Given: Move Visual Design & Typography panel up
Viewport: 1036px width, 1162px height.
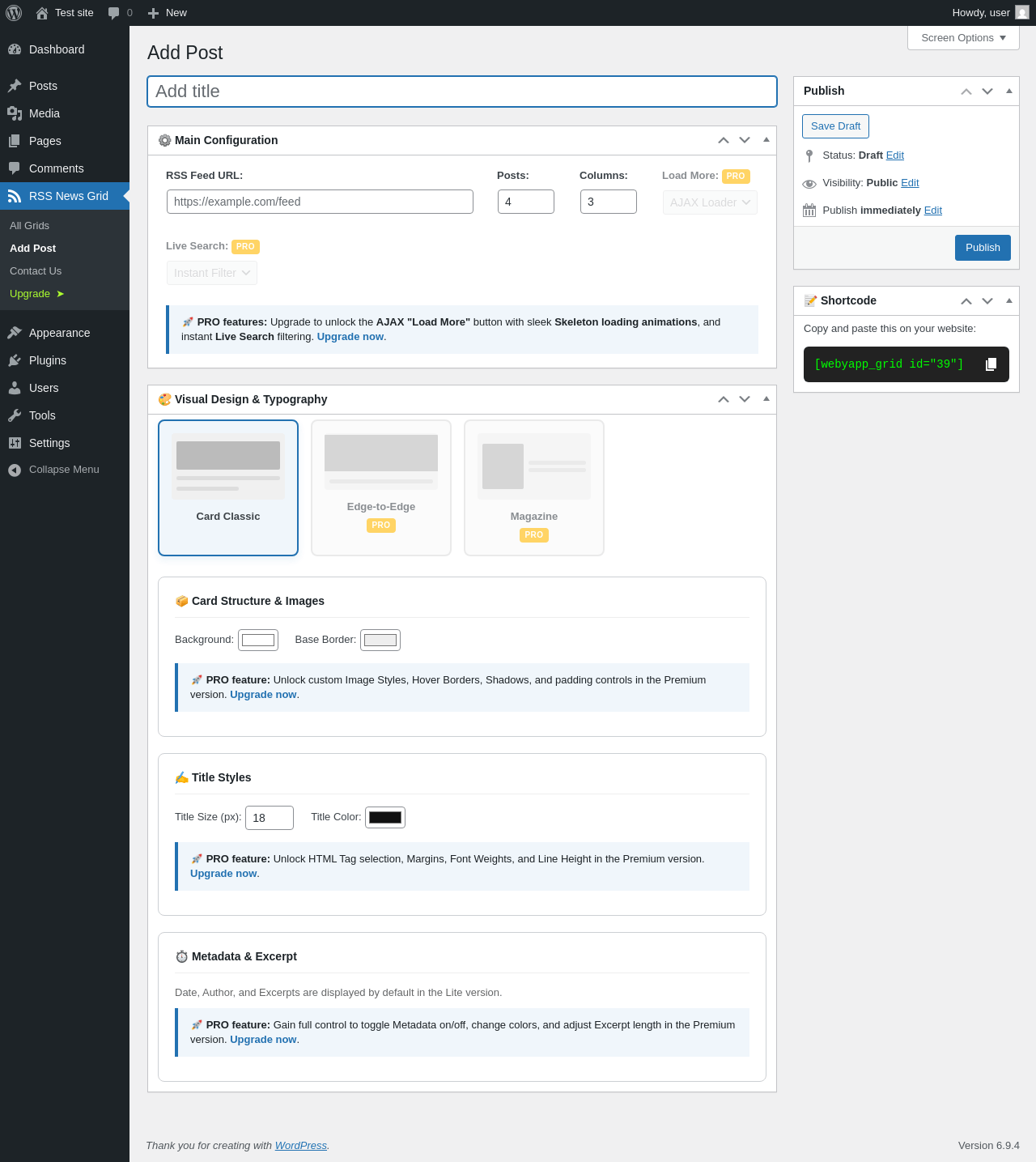Looking at the screenshot, I should [x=724, y=399].
